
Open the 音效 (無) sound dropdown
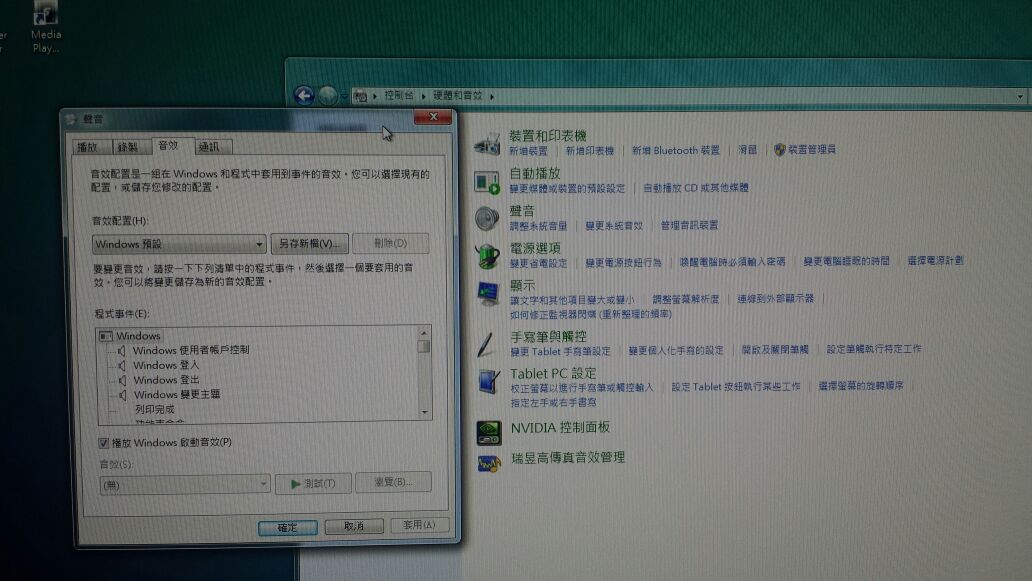point(185,485)
